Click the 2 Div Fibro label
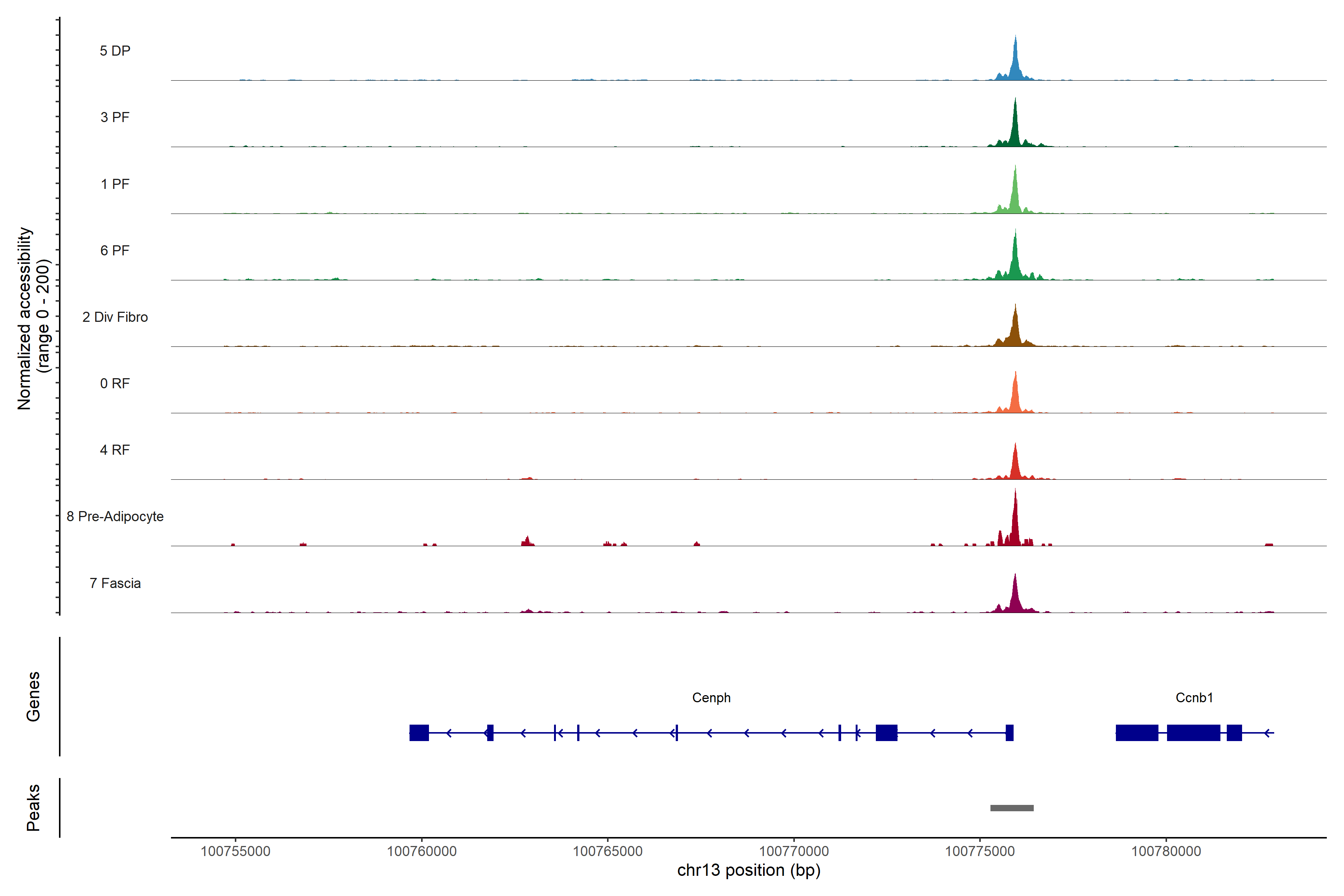Viewport: 1344px width, 896px height. point(115,317)
